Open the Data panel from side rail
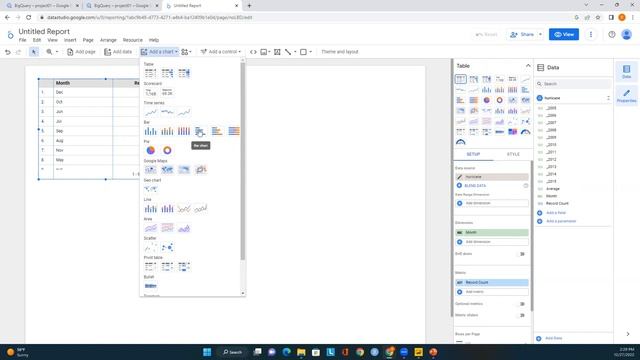 tap(627, 71)
